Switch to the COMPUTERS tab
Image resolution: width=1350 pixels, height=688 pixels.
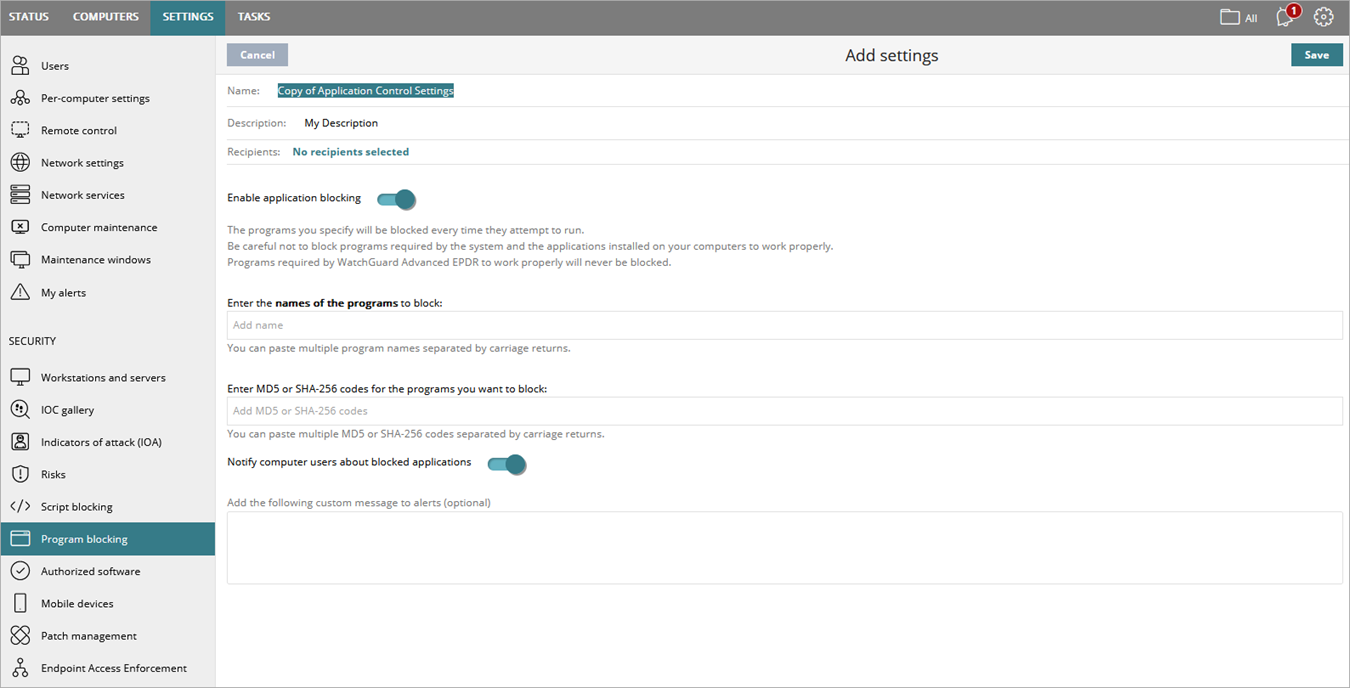point(106,16)
